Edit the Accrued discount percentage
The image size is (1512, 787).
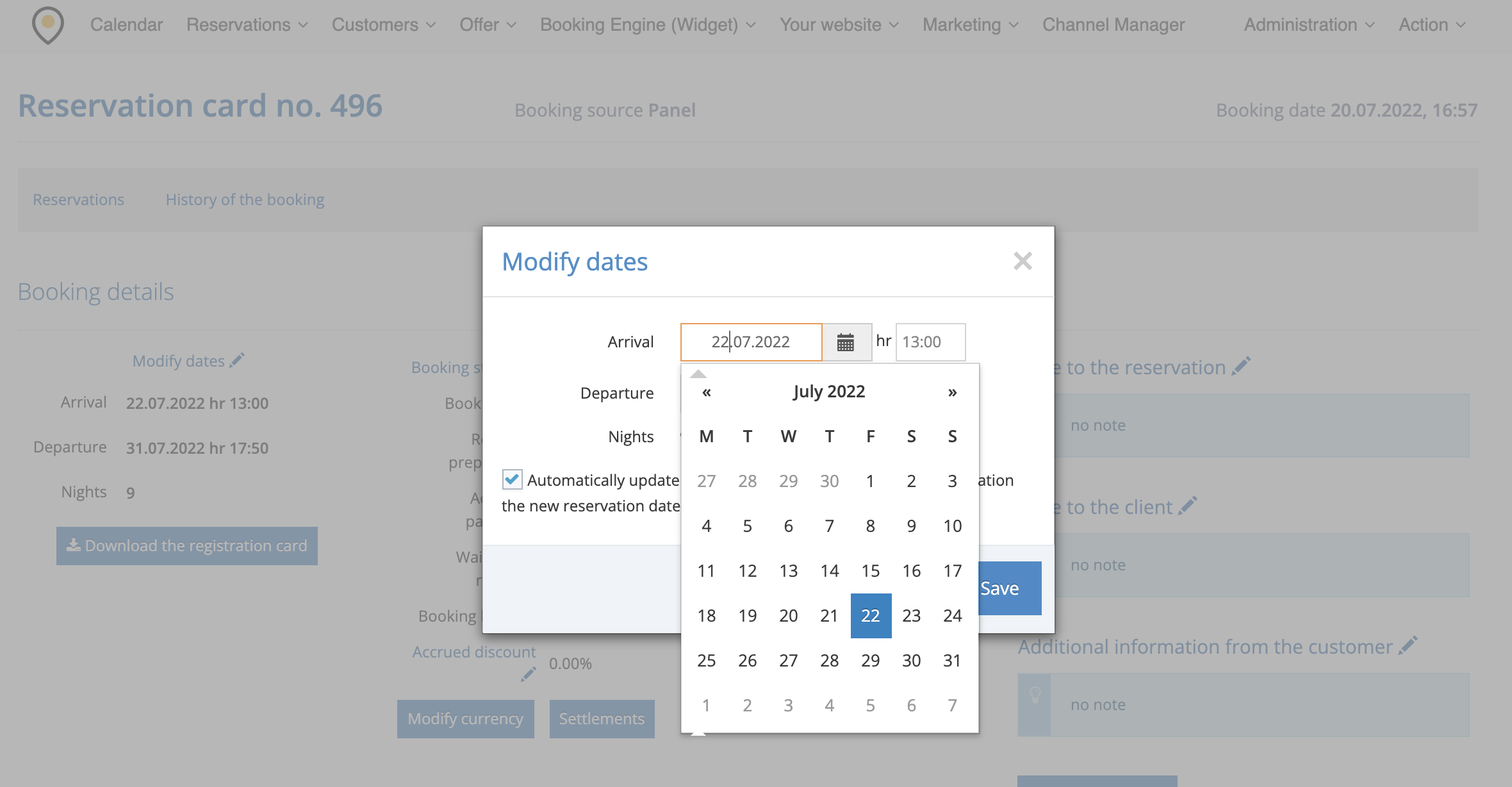click(x=528, y=674)
